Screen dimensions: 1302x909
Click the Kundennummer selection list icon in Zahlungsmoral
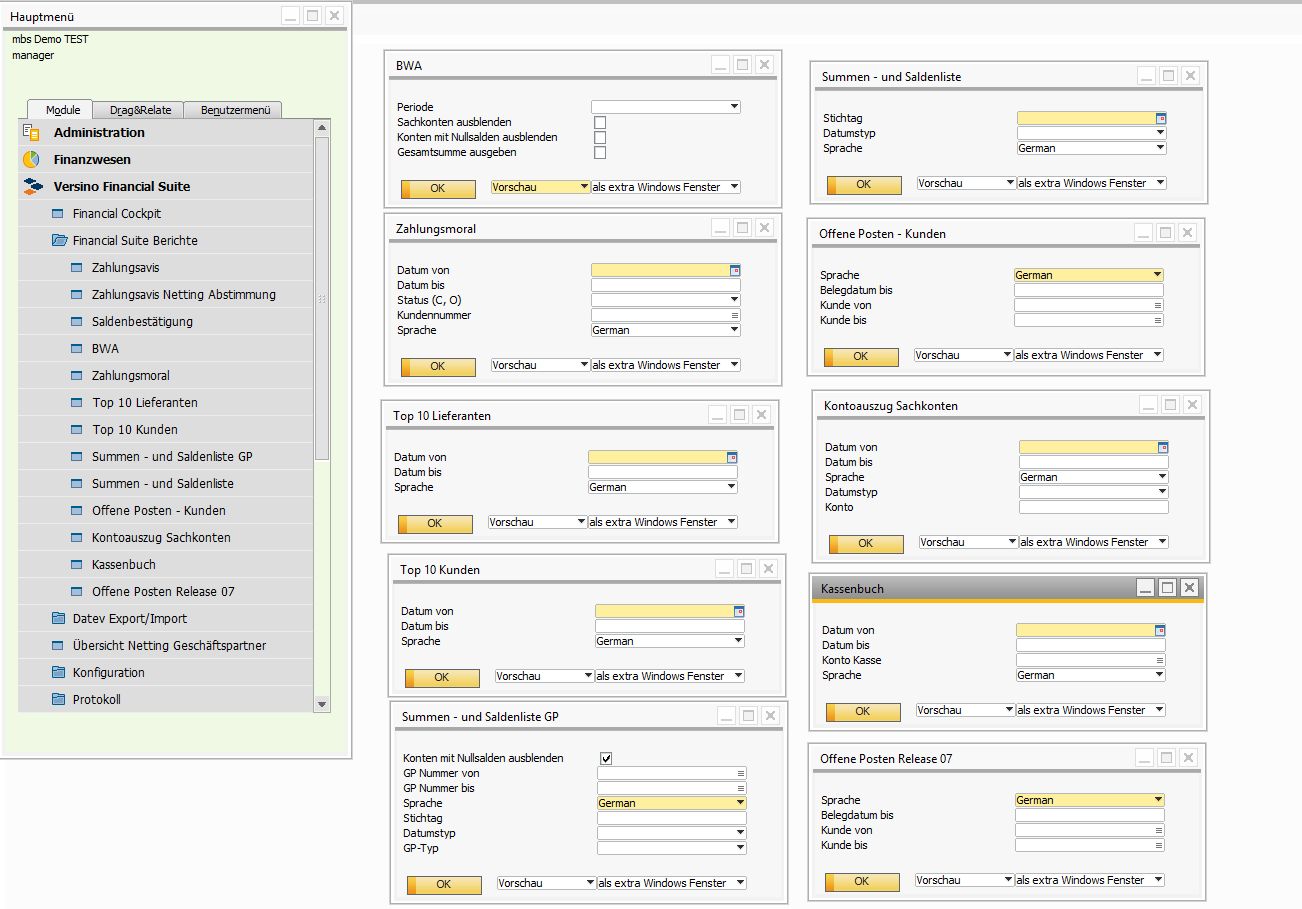point(735,315)
